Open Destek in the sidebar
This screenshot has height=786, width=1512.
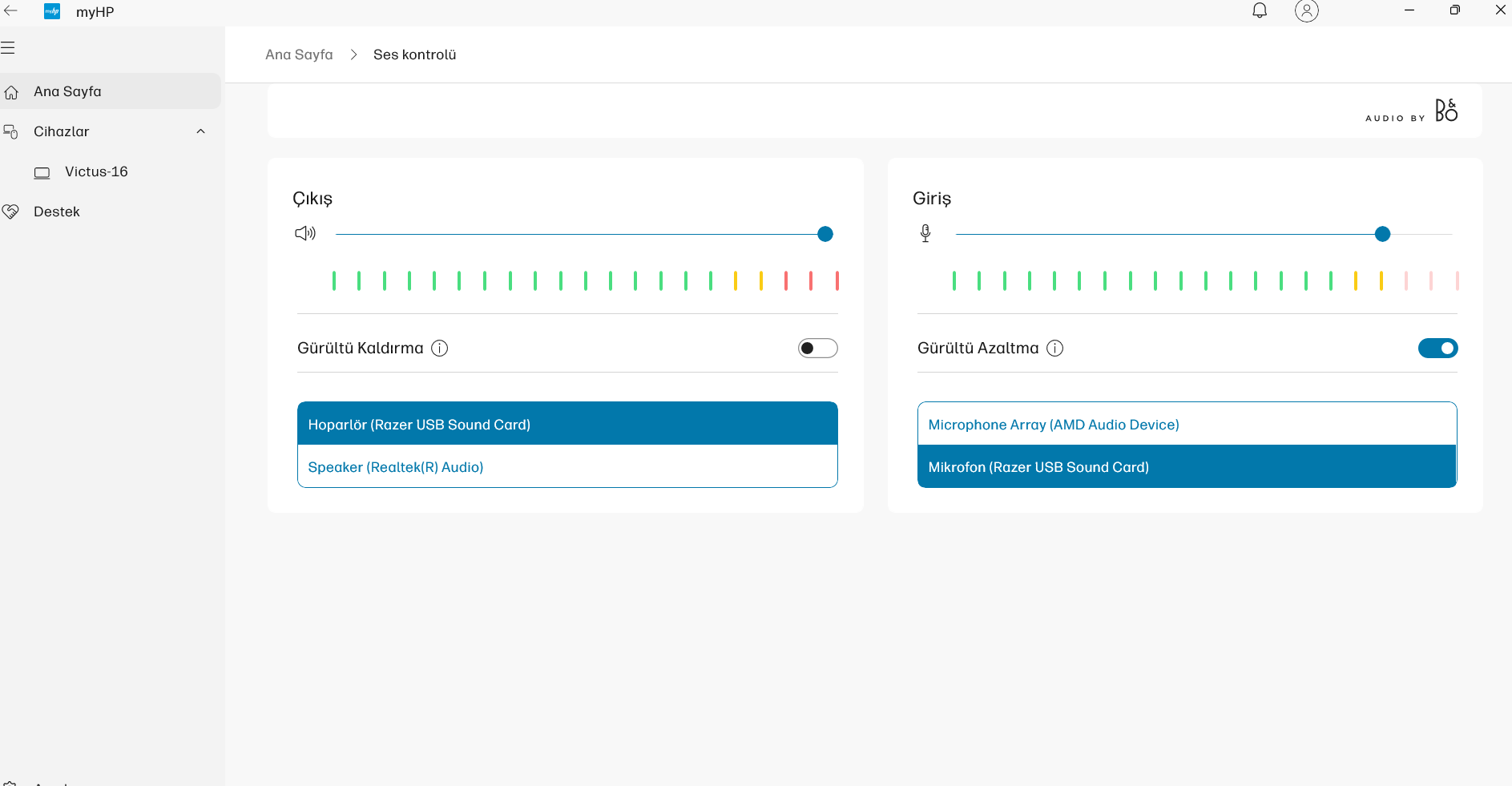tap(57, 212)
